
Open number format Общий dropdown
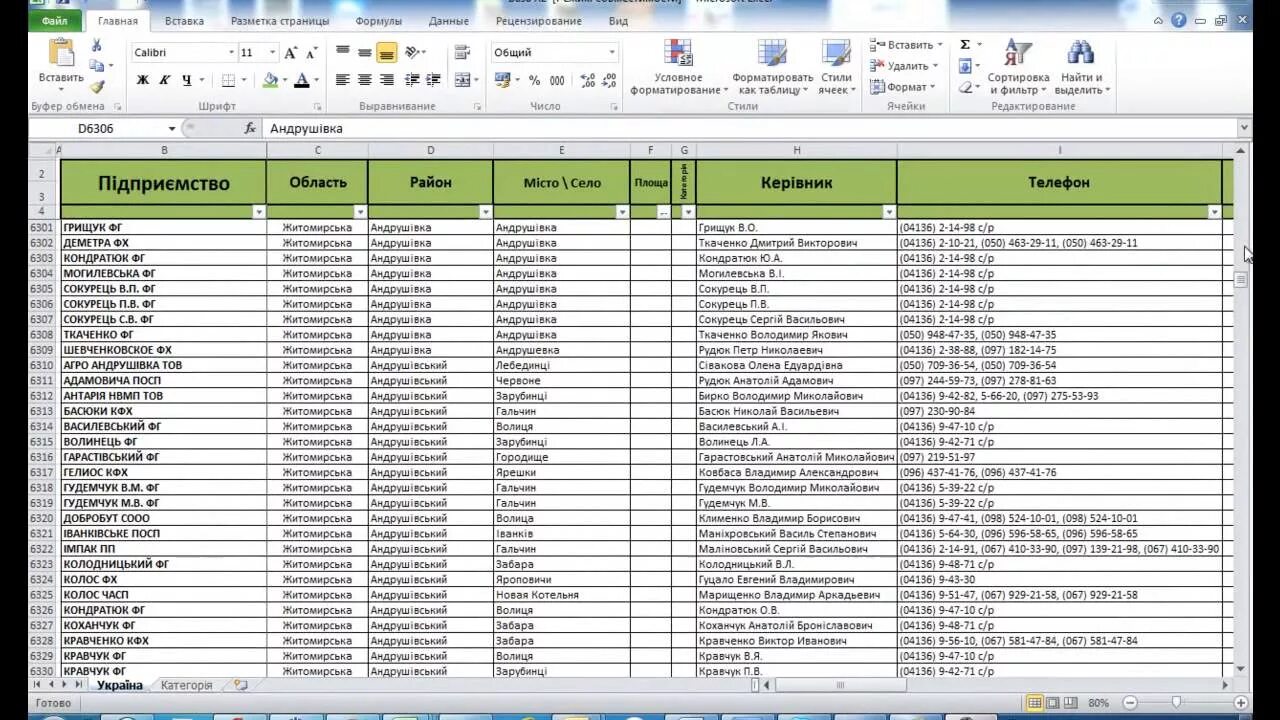pos(612,53)
